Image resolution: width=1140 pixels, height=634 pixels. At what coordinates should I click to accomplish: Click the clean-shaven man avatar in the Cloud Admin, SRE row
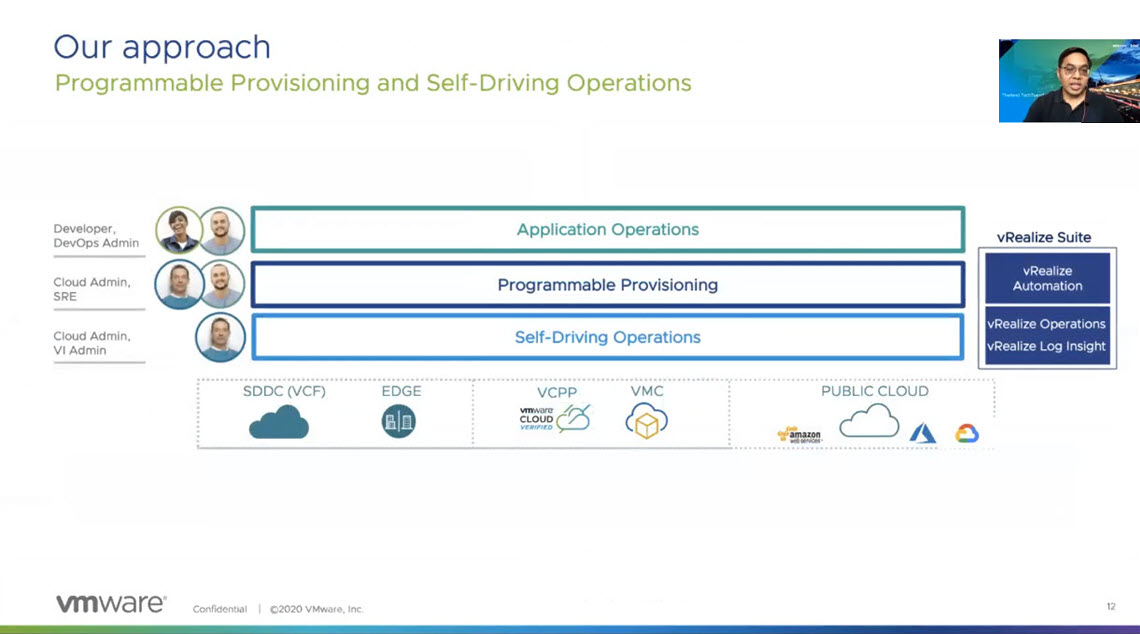pos(178,284)
